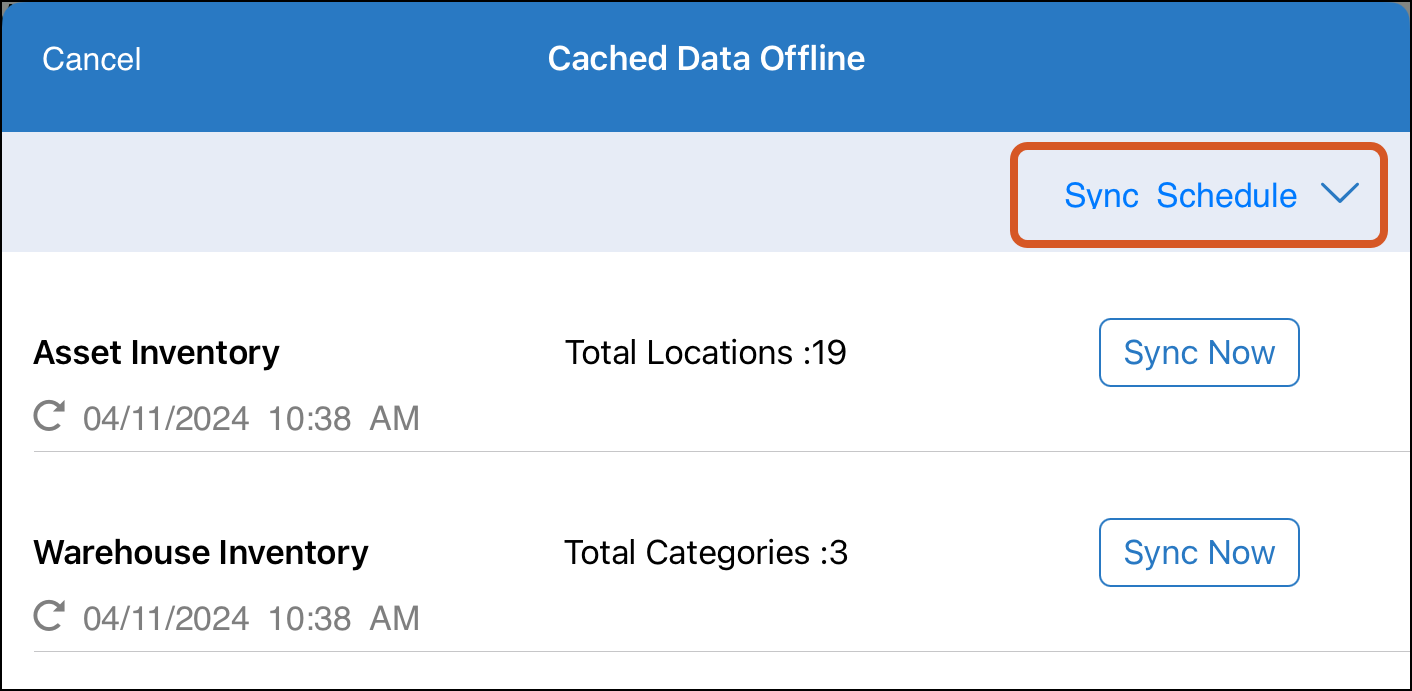Click the refresh icon under Warehouse Inventory
1412x691 pixels.
click(x=50, y=616)
